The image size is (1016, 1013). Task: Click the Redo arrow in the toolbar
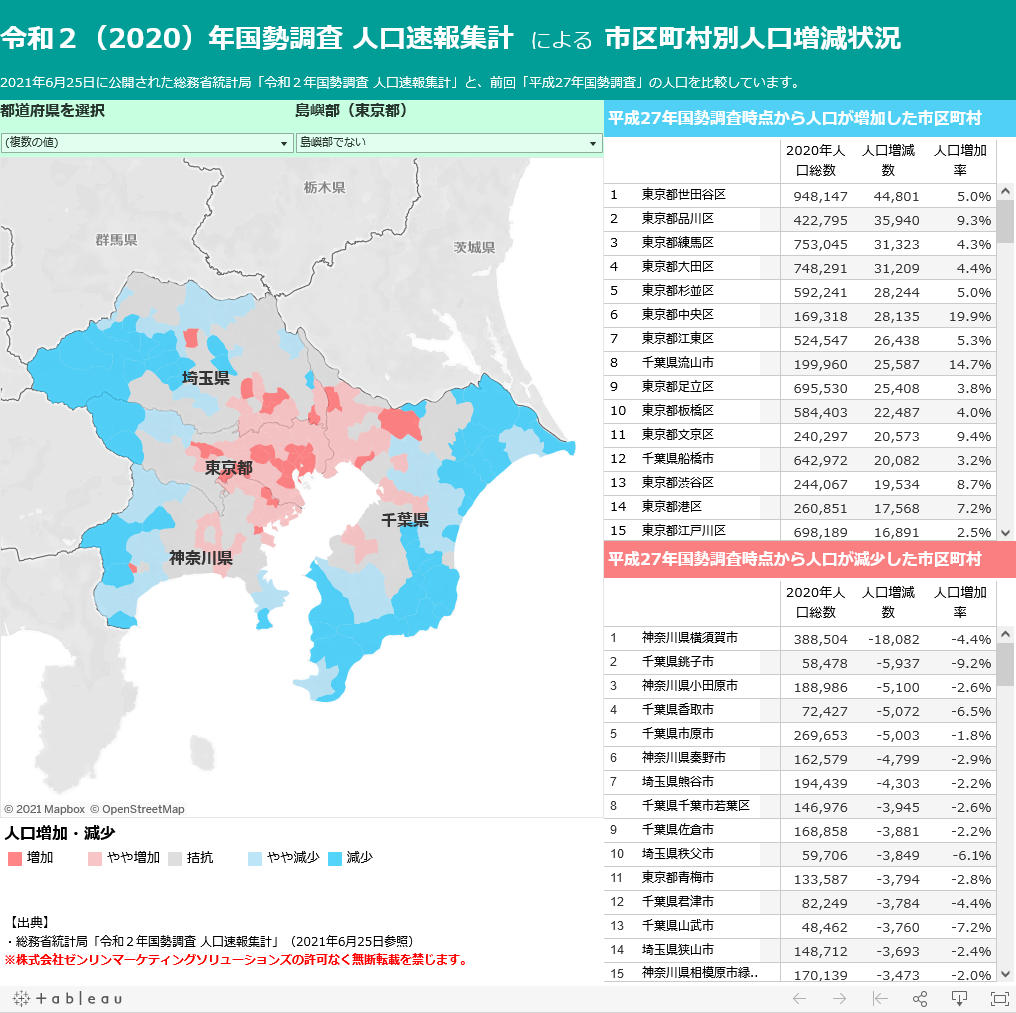coord(840,999)
